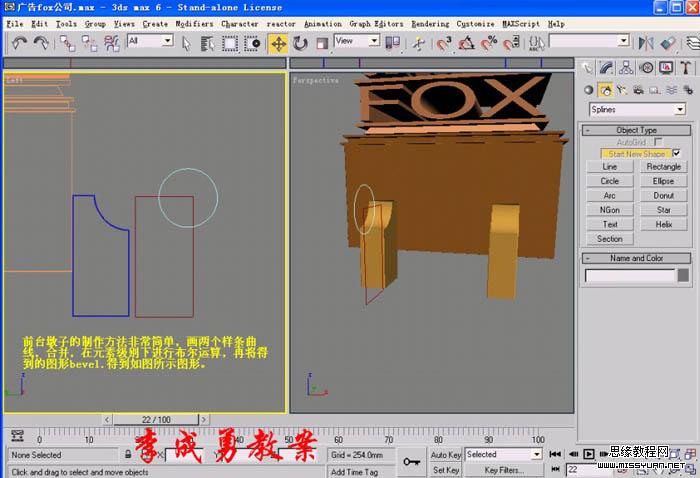Click the Select Object arrow tool
Screen dimensions: 700x478
click(187, 43)
